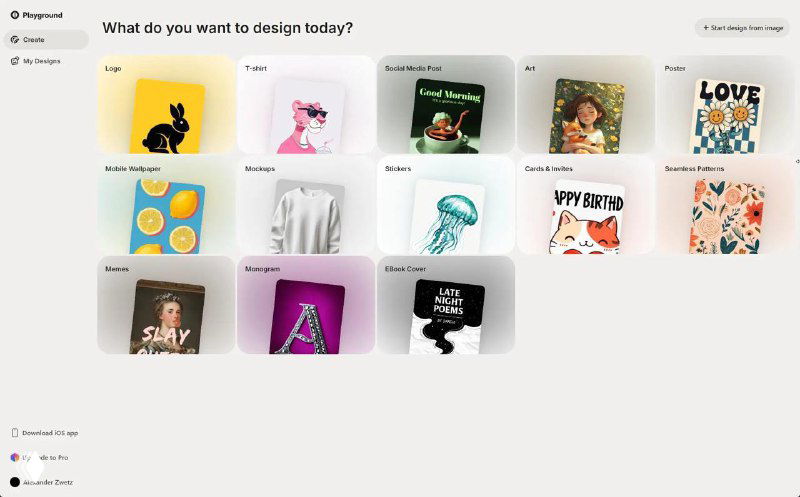Image resolution: width=800 pixels, height=497 pixels.
Task: Click the phone icon for iOS app
Action: [15, 433]
